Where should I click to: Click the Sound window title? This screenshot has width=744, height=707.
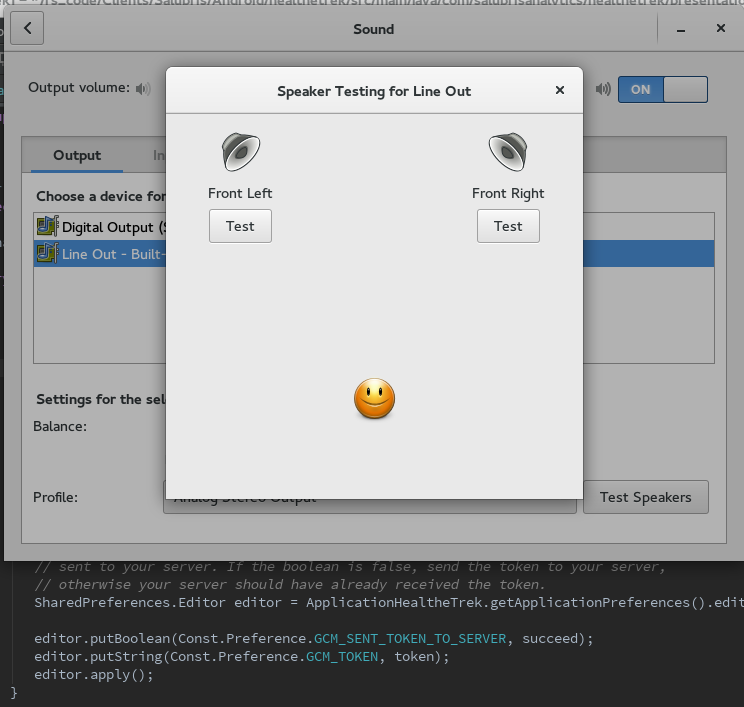373,29
